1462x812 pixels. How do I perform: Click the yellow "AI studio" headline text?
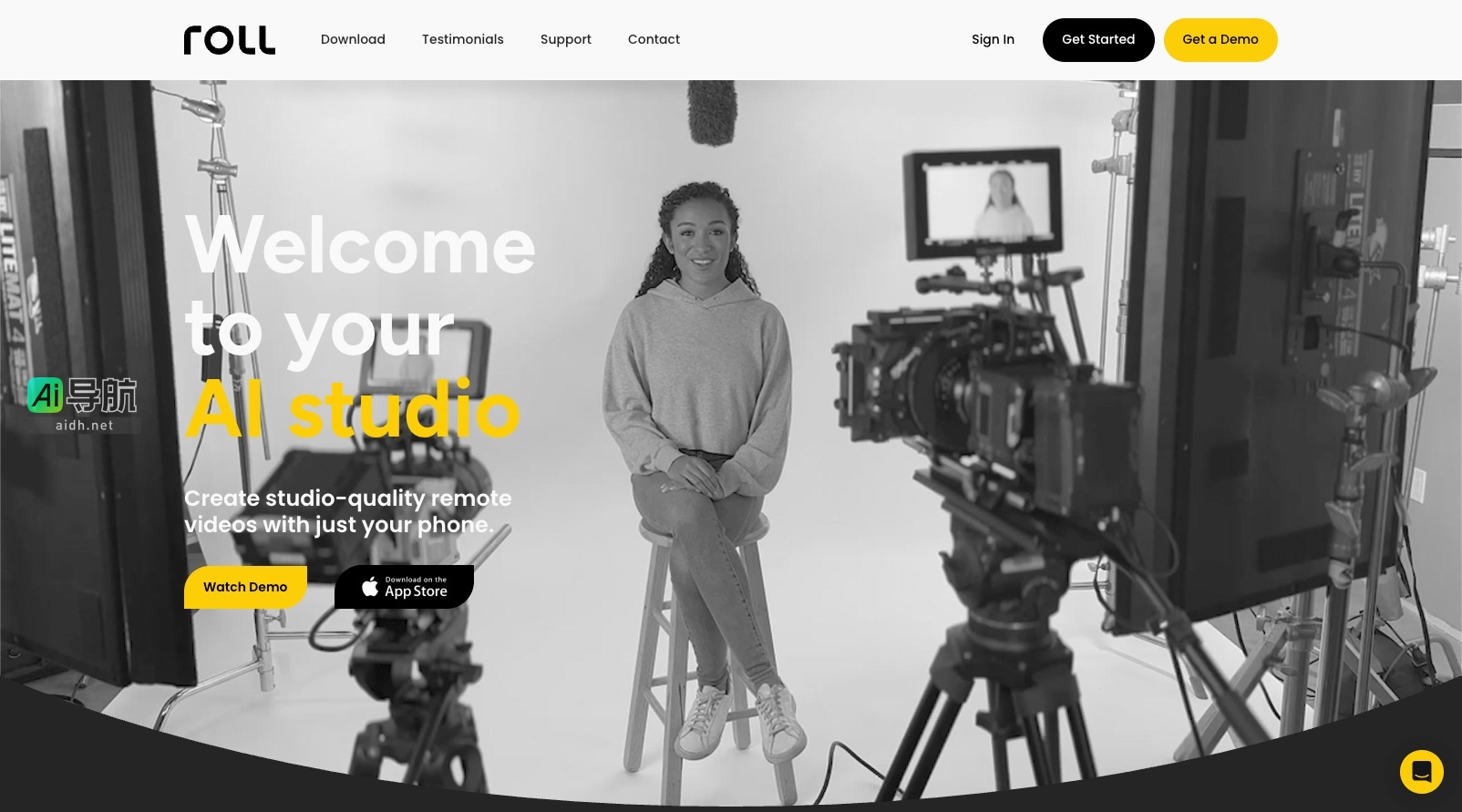[x=353, y=410]
